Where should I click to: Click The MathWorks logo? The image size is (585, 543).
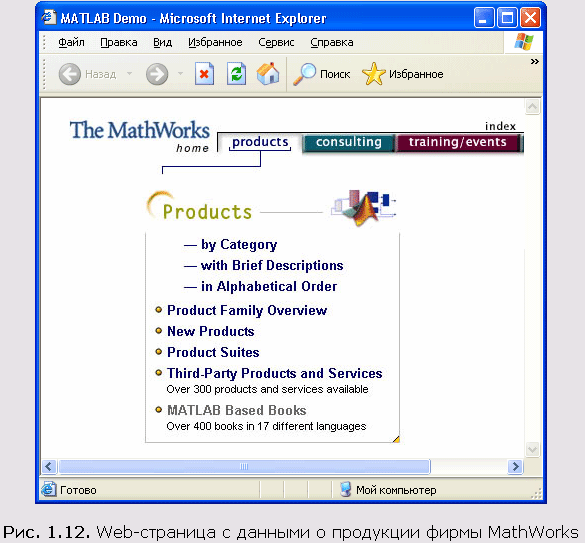coord(140,130)
